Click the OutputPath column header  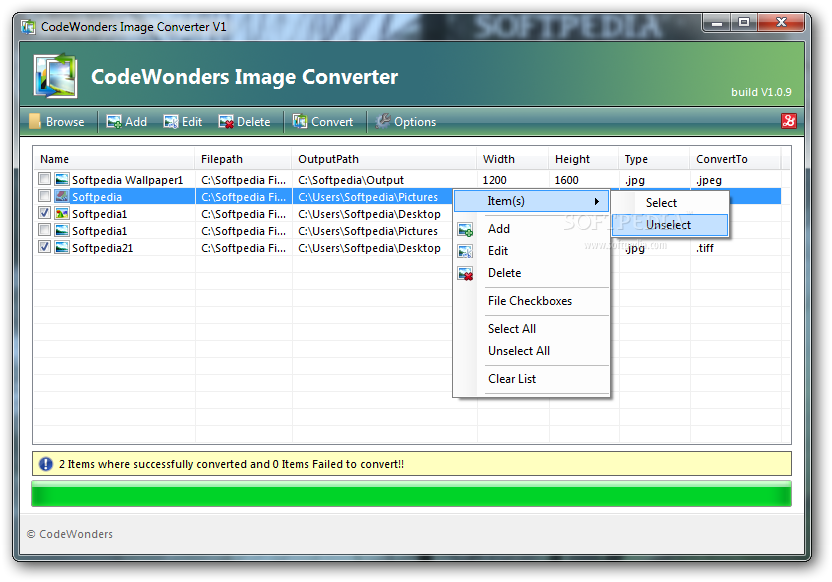coord(384,159)
